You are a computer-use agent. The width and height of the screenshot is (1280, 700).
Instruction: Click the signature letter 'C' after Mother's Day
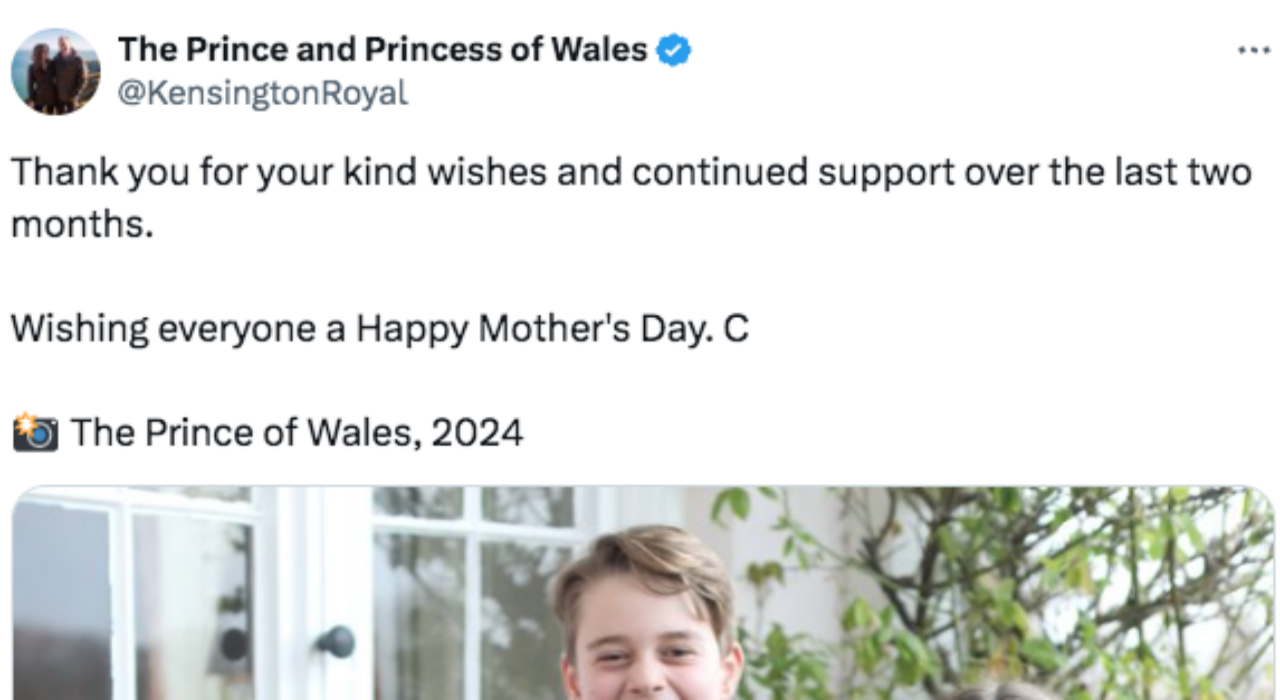[735, 329]
